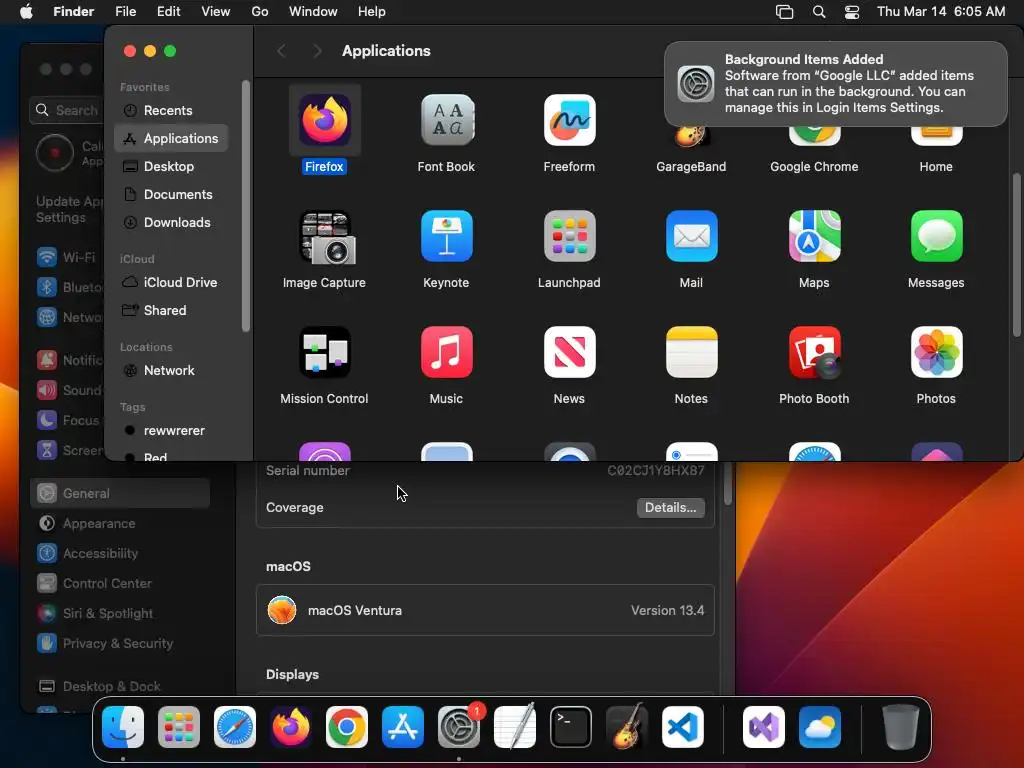Screen dimensions: 1024x768
Task: Select the Messages app icon
Action: pos(936,236)
